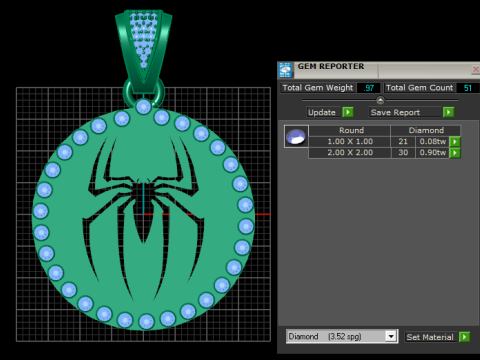Click the Total Gem Weight value .97

pyautogui.click(x=368, y=88)
